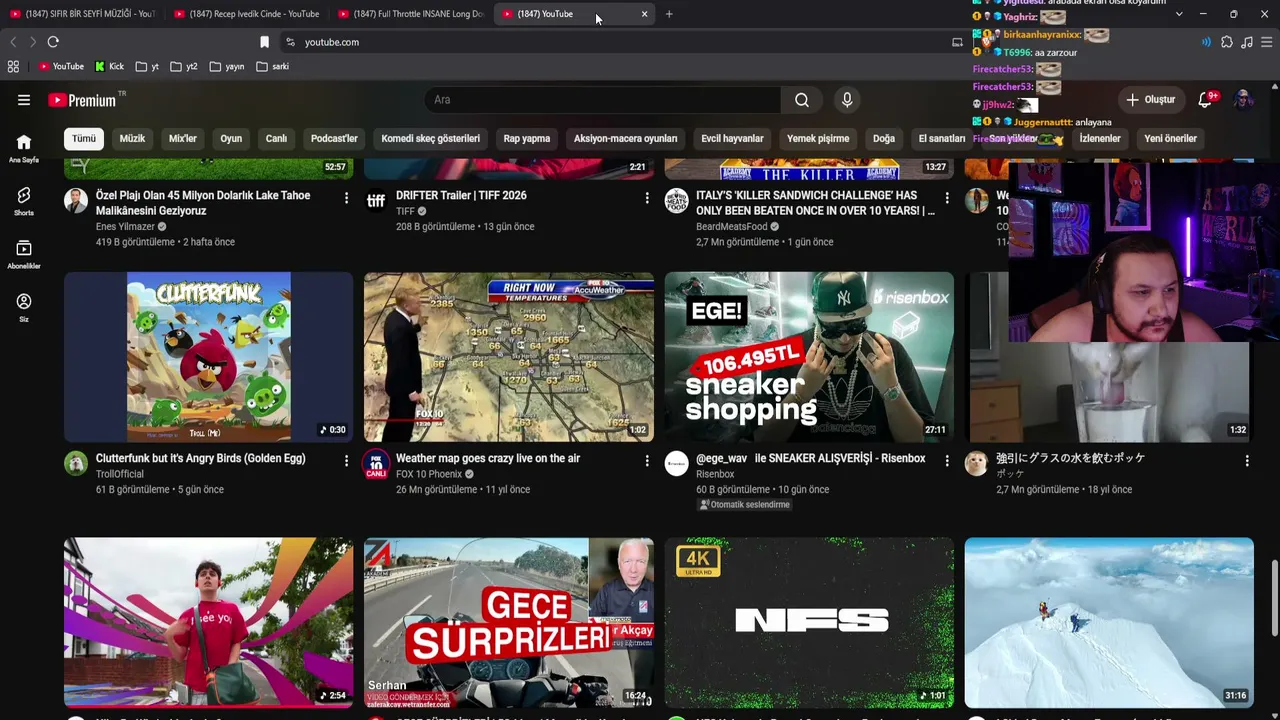Viewport: 1280px width, 720px height.
Task: Click the browser forward arrow
Action: pos(32,42)
